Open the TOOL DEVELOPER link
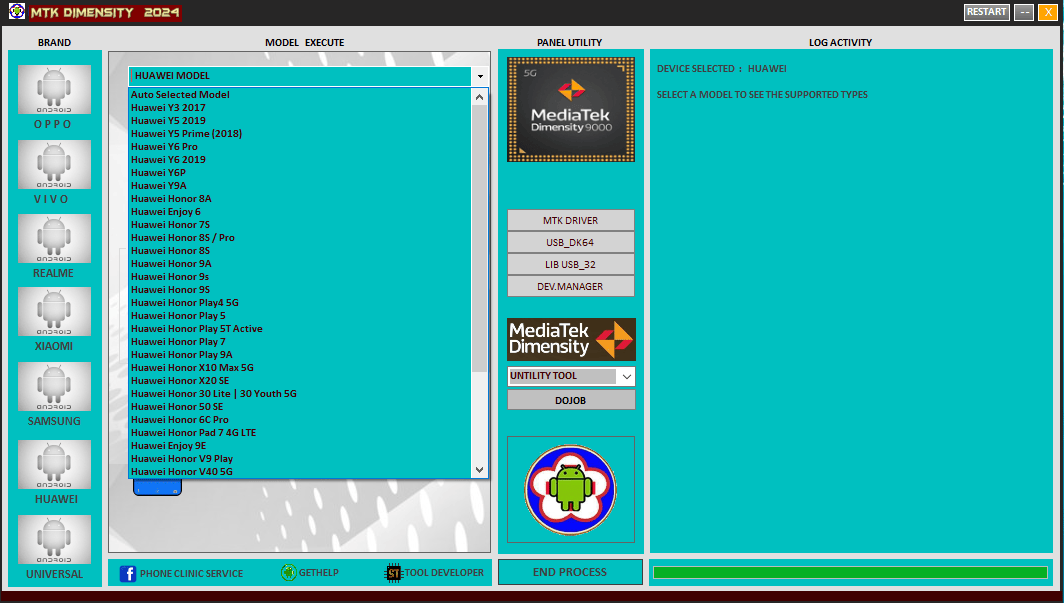This screenshot has width=1064, height=603. click(x=444, y=572)
